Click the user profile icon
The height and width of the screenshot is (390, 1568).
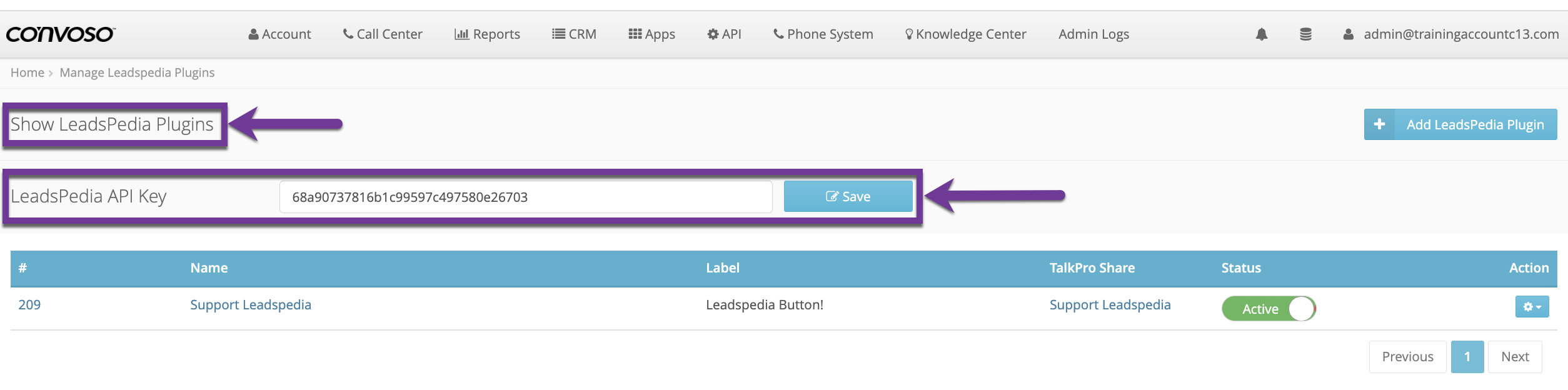1348,34
